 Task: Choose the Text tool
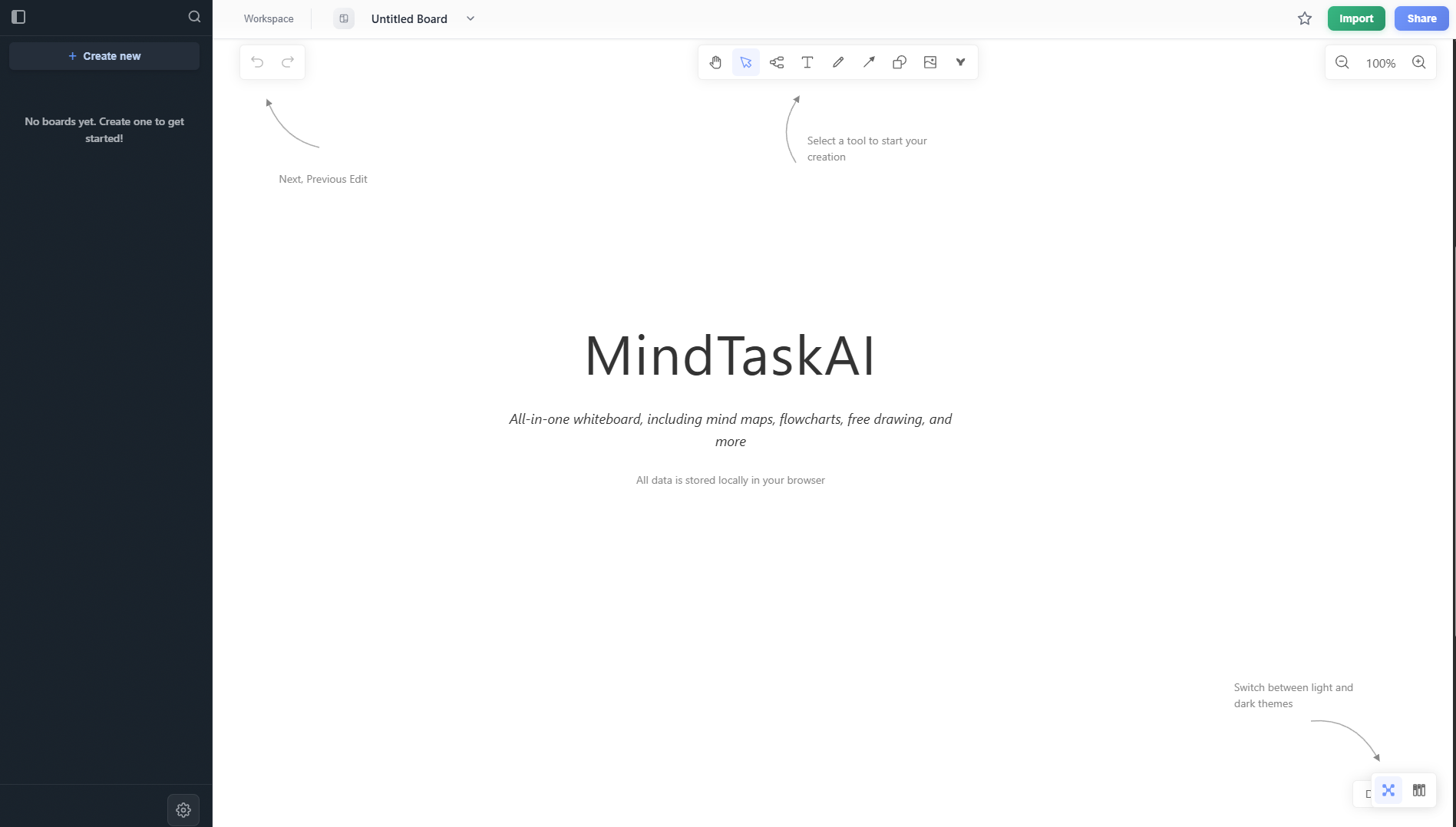click(807, 62)
